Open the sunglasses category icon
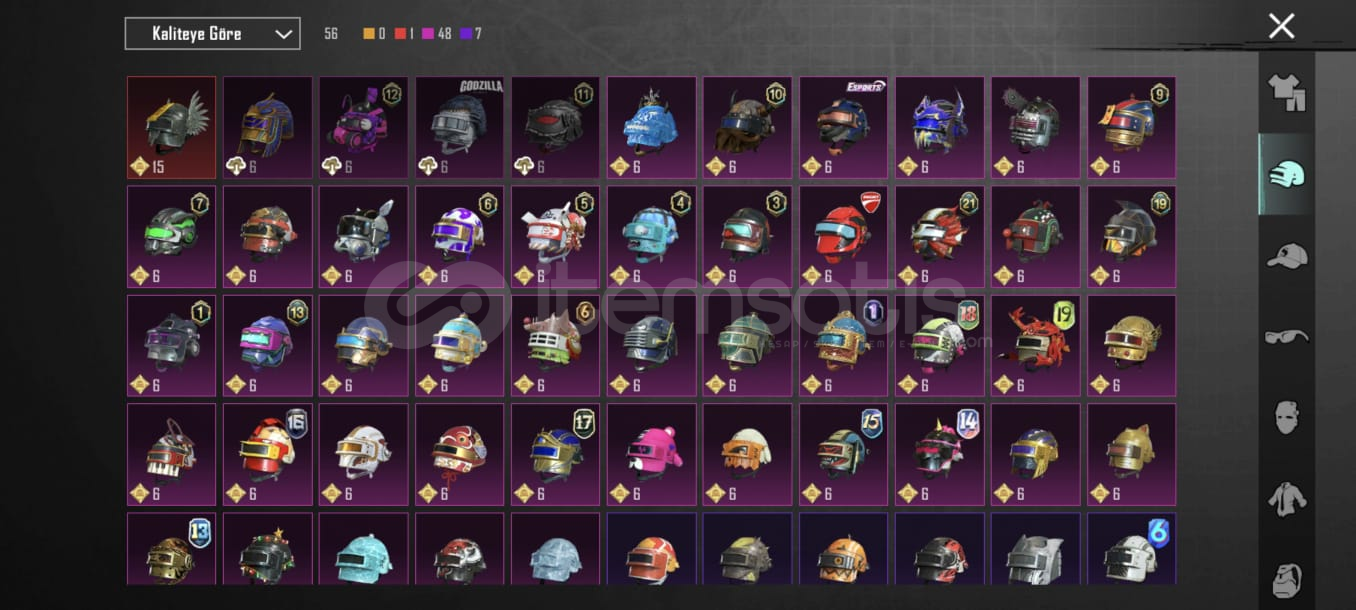The image size is (1356, 610). pyautogui.click(x=1286, y=336)
